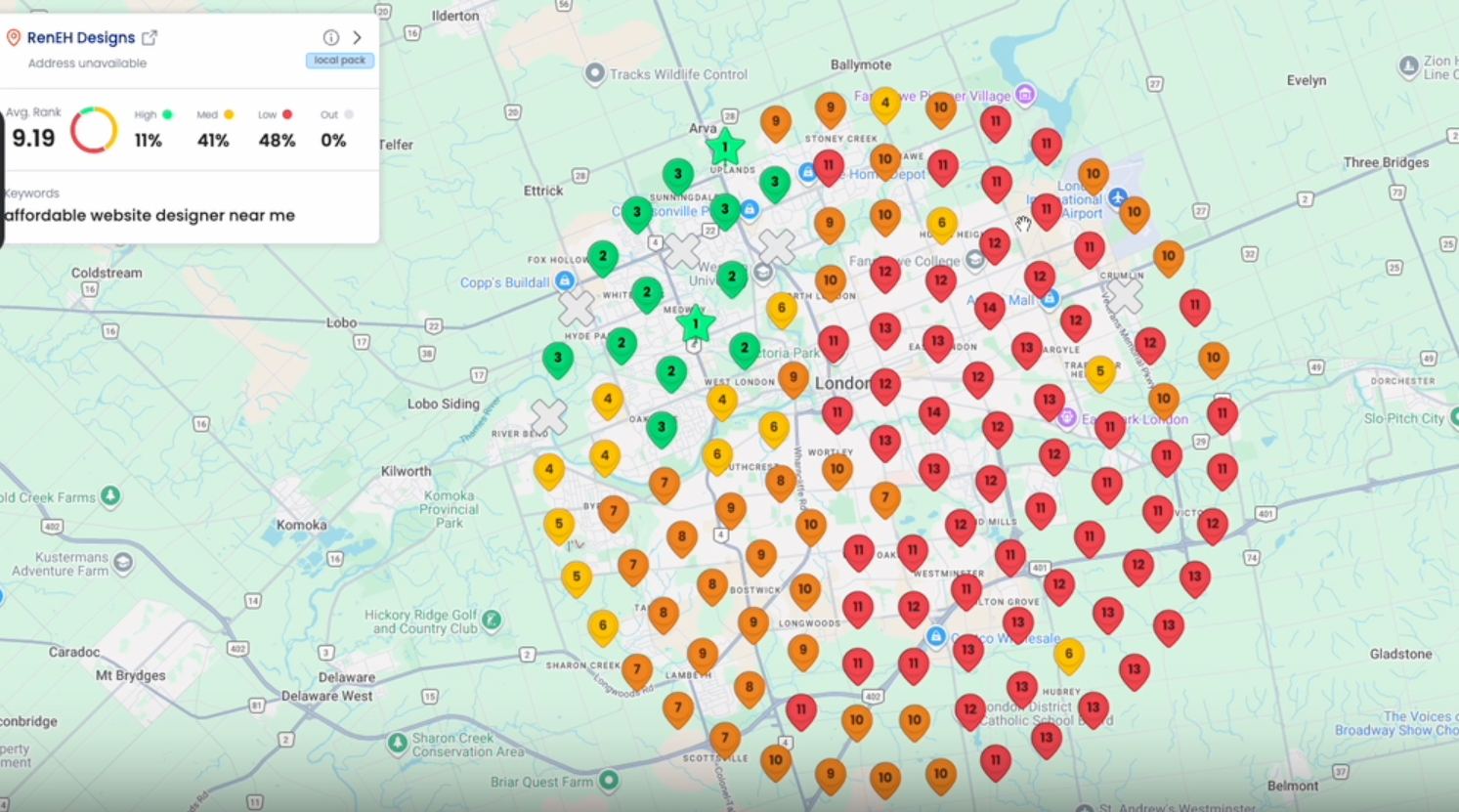Click the green 2 pin near Fox Hollow
The width and height of the screenshot is (1459, 812).
(603, 257)
